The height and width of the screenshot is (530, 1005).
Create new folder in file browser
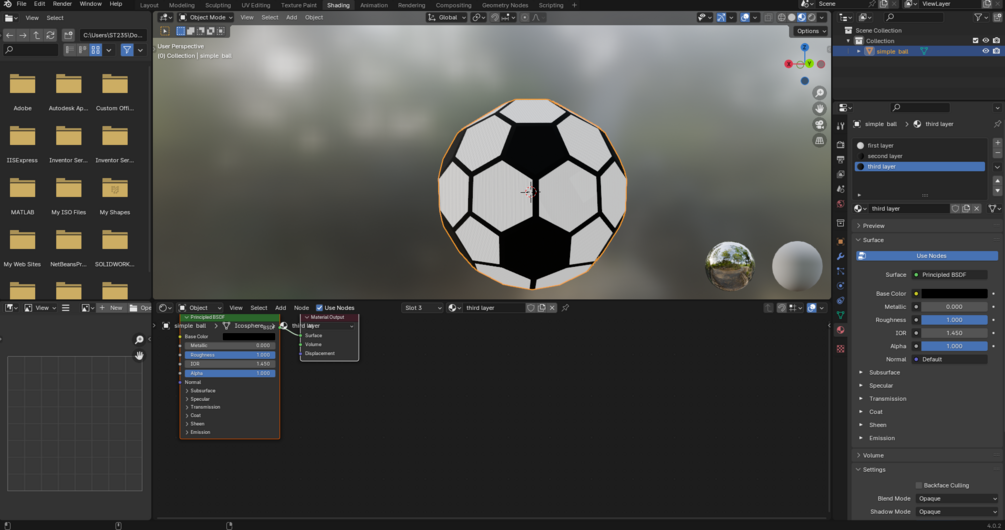(69, 35)
